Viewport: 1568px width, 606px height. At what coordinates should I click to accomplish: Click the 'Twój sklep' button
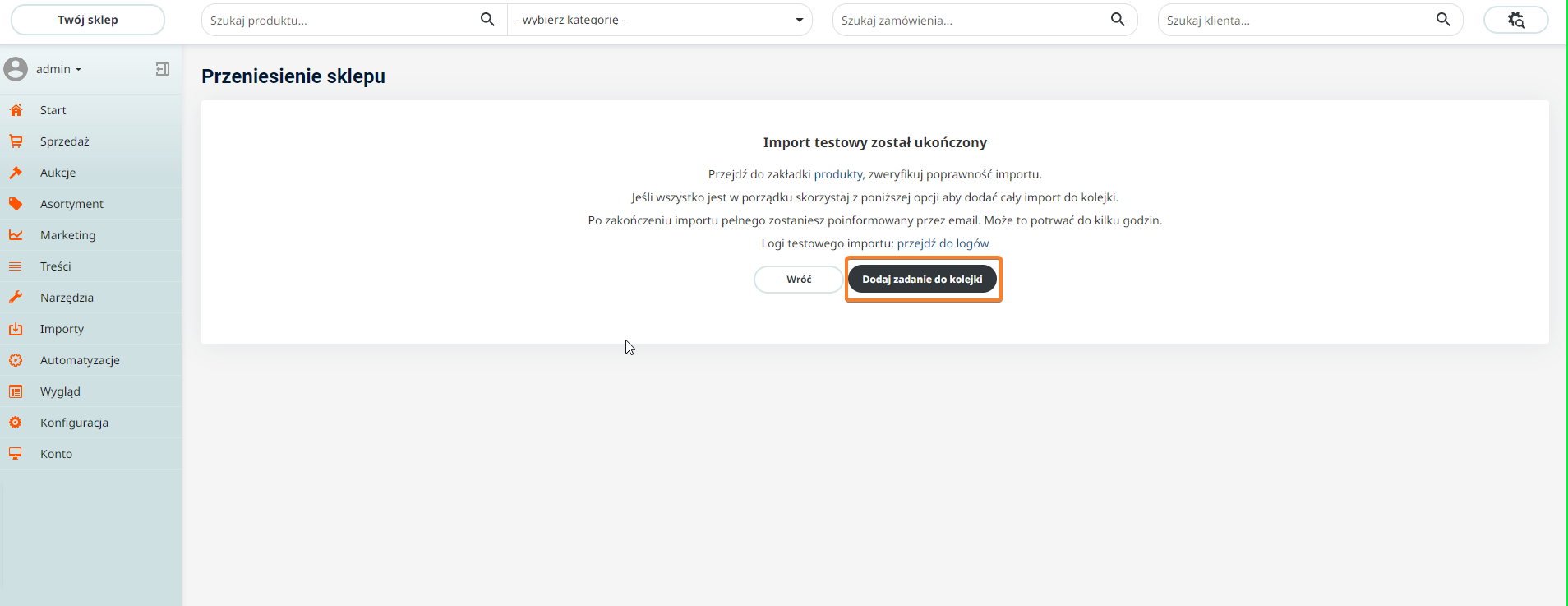coord(88,20)
